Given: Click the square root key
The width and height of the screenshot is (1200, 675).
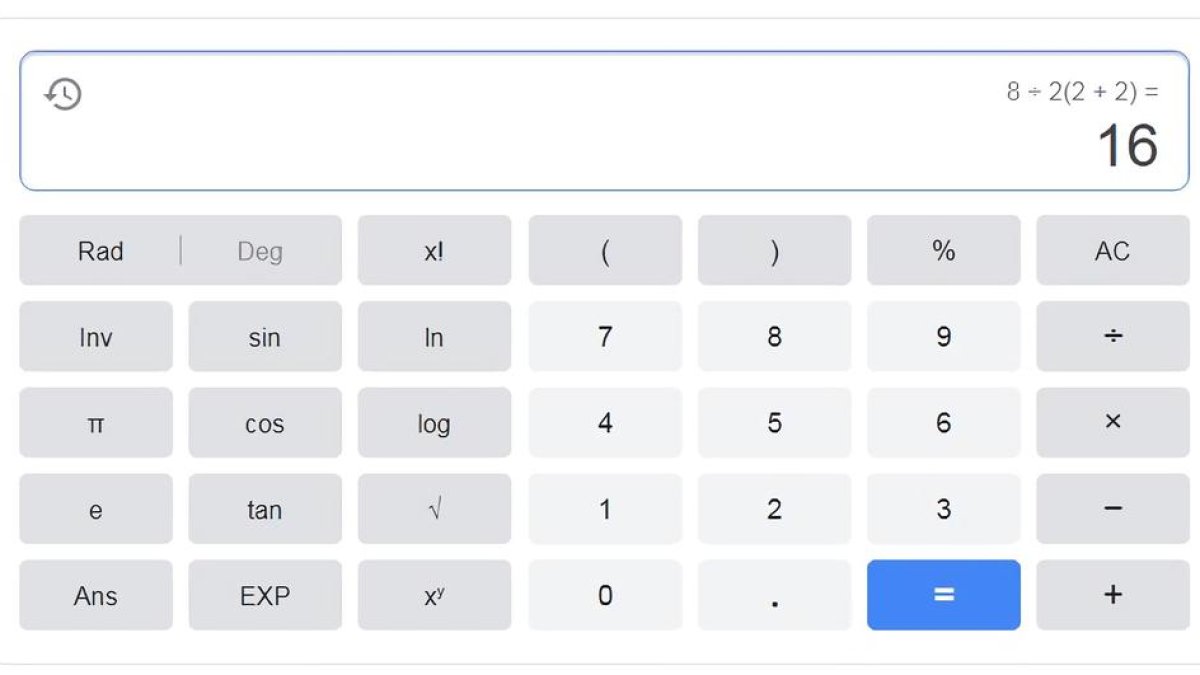Looking at the screenshot, I should [x=434, y=509].
